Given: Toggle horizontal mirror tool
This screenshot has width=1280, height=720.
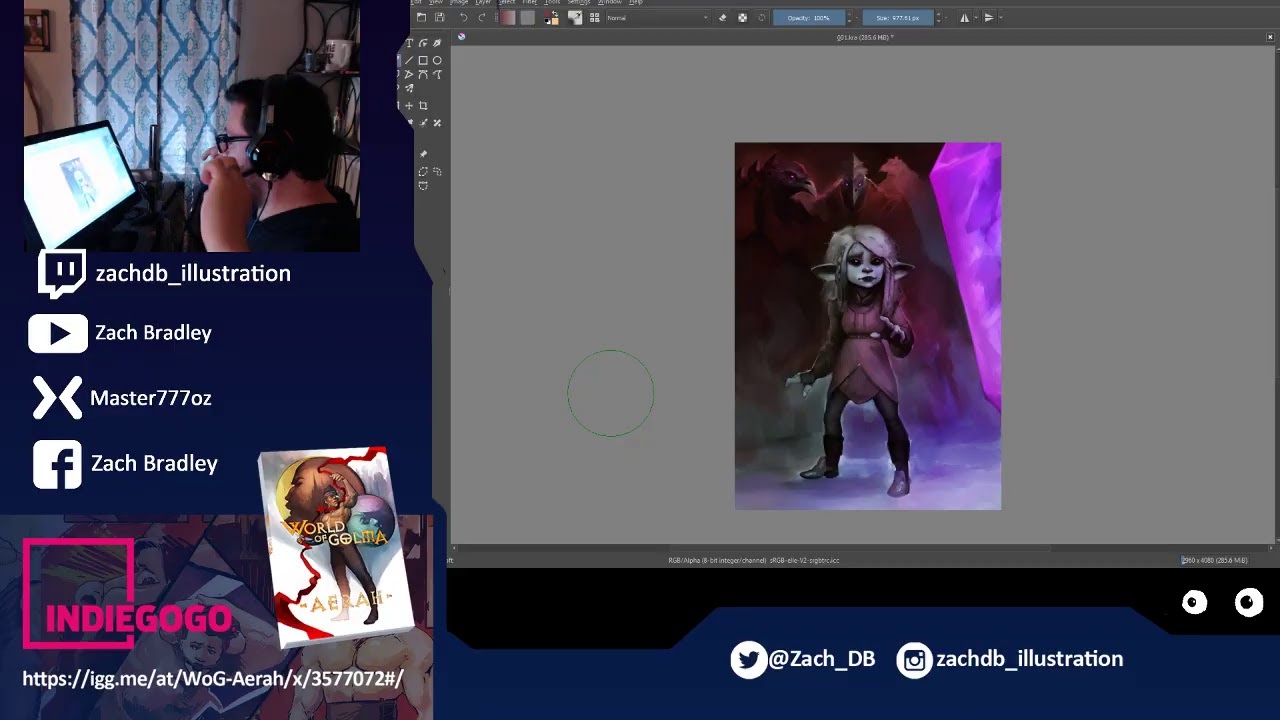Looking at the screenshot, I should (964, 18).
